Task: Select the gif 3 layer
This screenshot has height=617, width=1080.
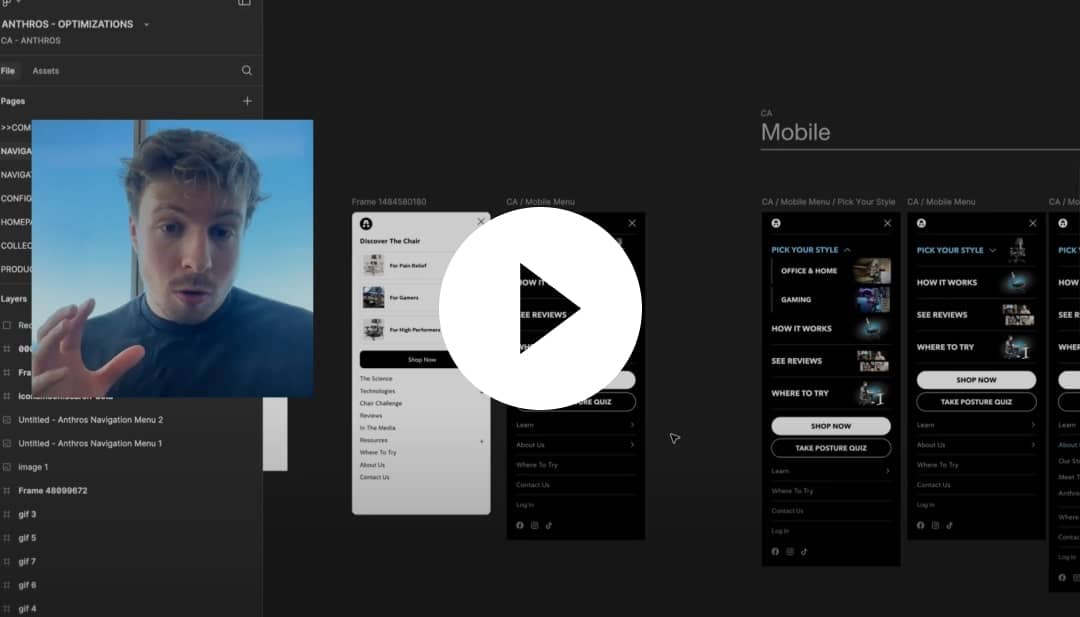Action: pos(27,514)
